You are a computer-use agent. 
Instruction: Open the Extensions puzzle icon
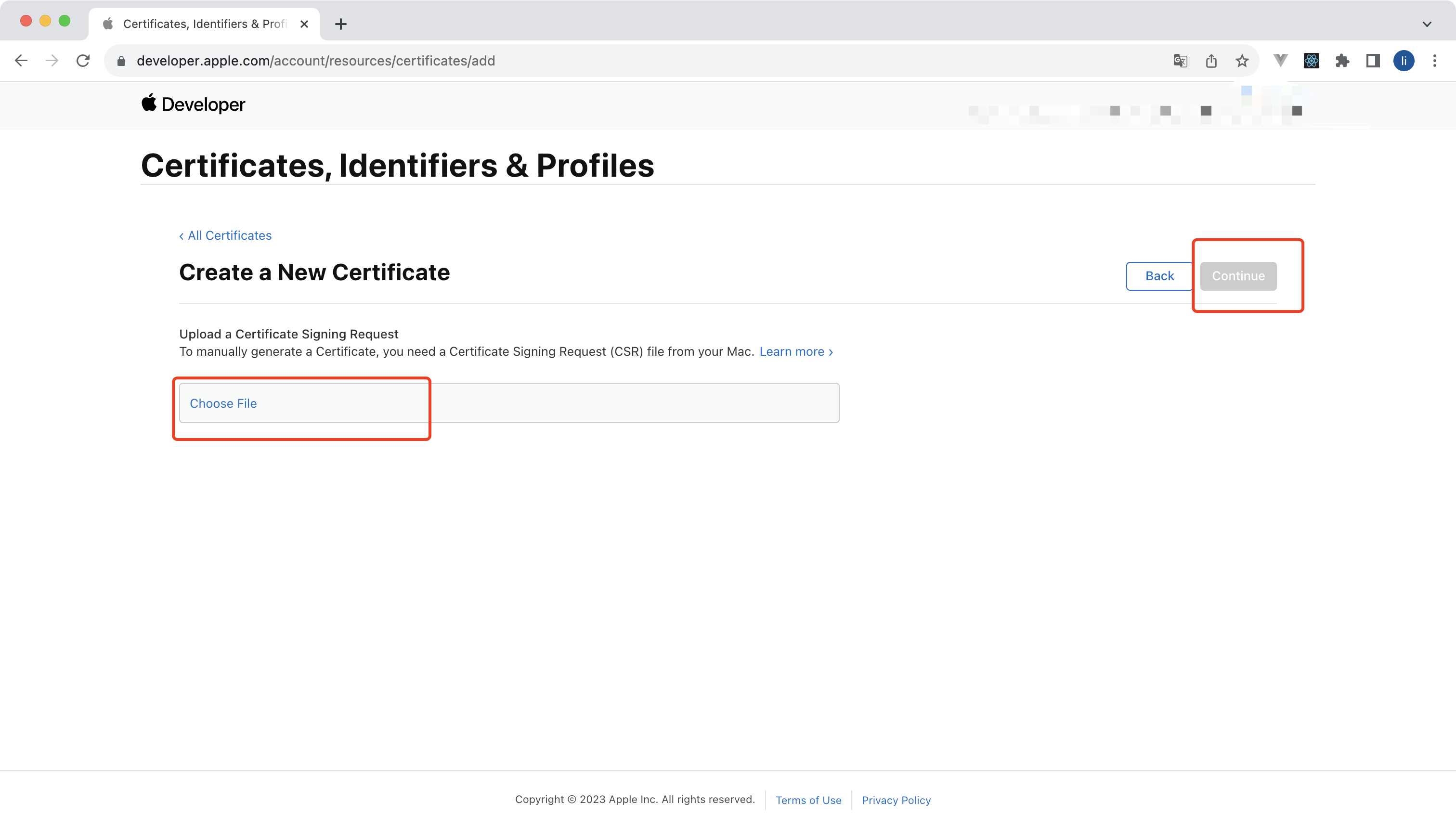coord(1342,60)
